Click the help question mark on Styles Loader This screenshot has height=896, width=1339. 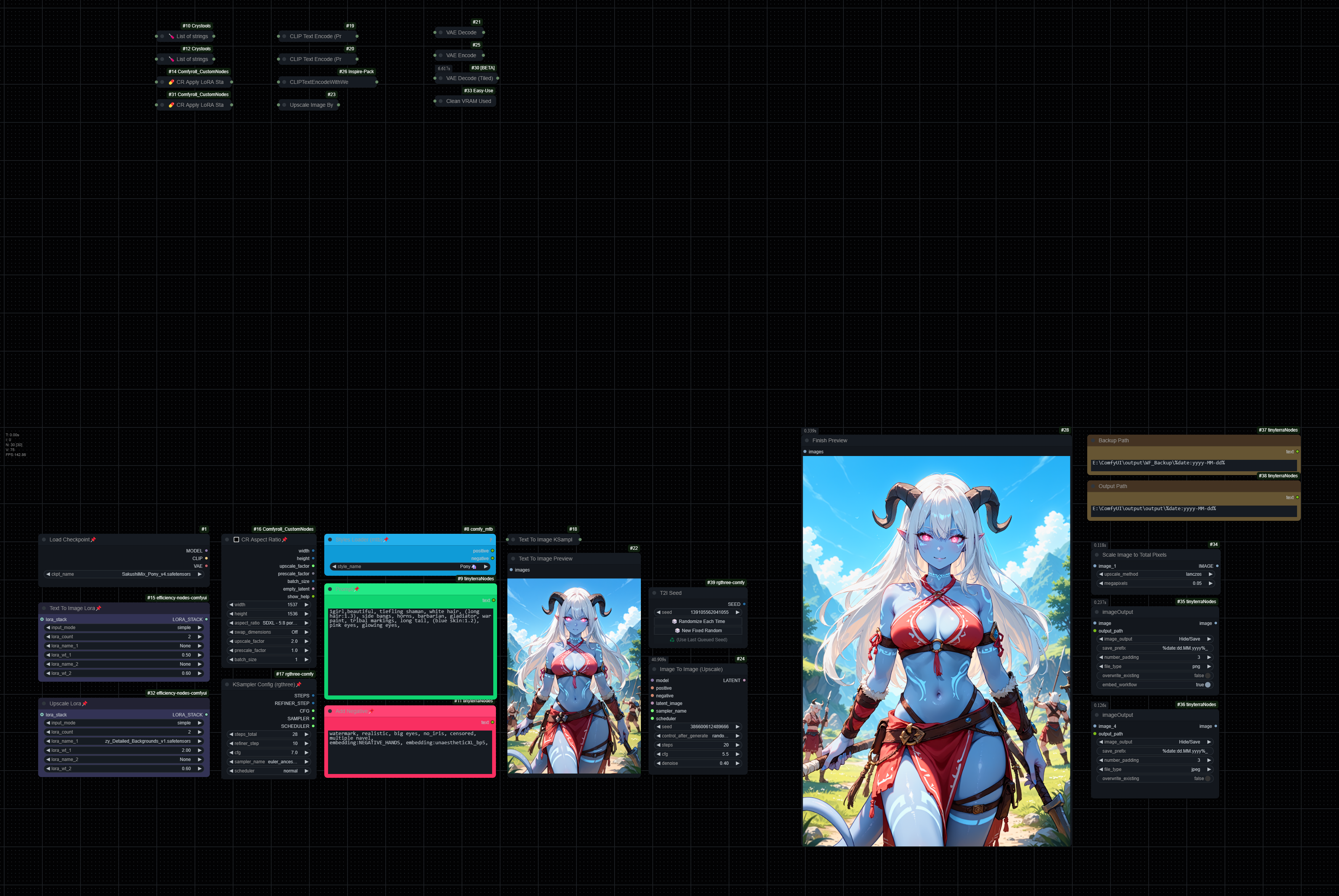tap(491, 540)
